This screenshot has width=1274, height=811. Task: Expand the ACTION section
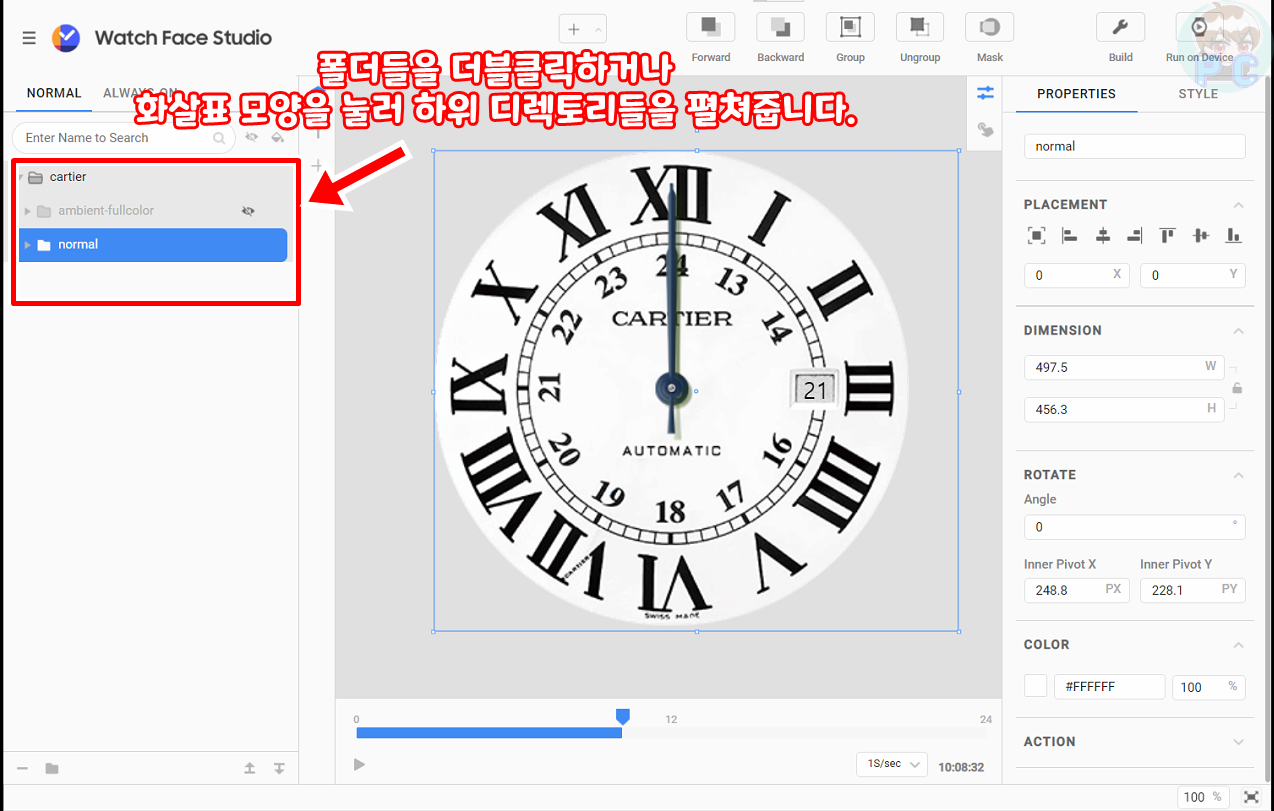(1238, 742)
